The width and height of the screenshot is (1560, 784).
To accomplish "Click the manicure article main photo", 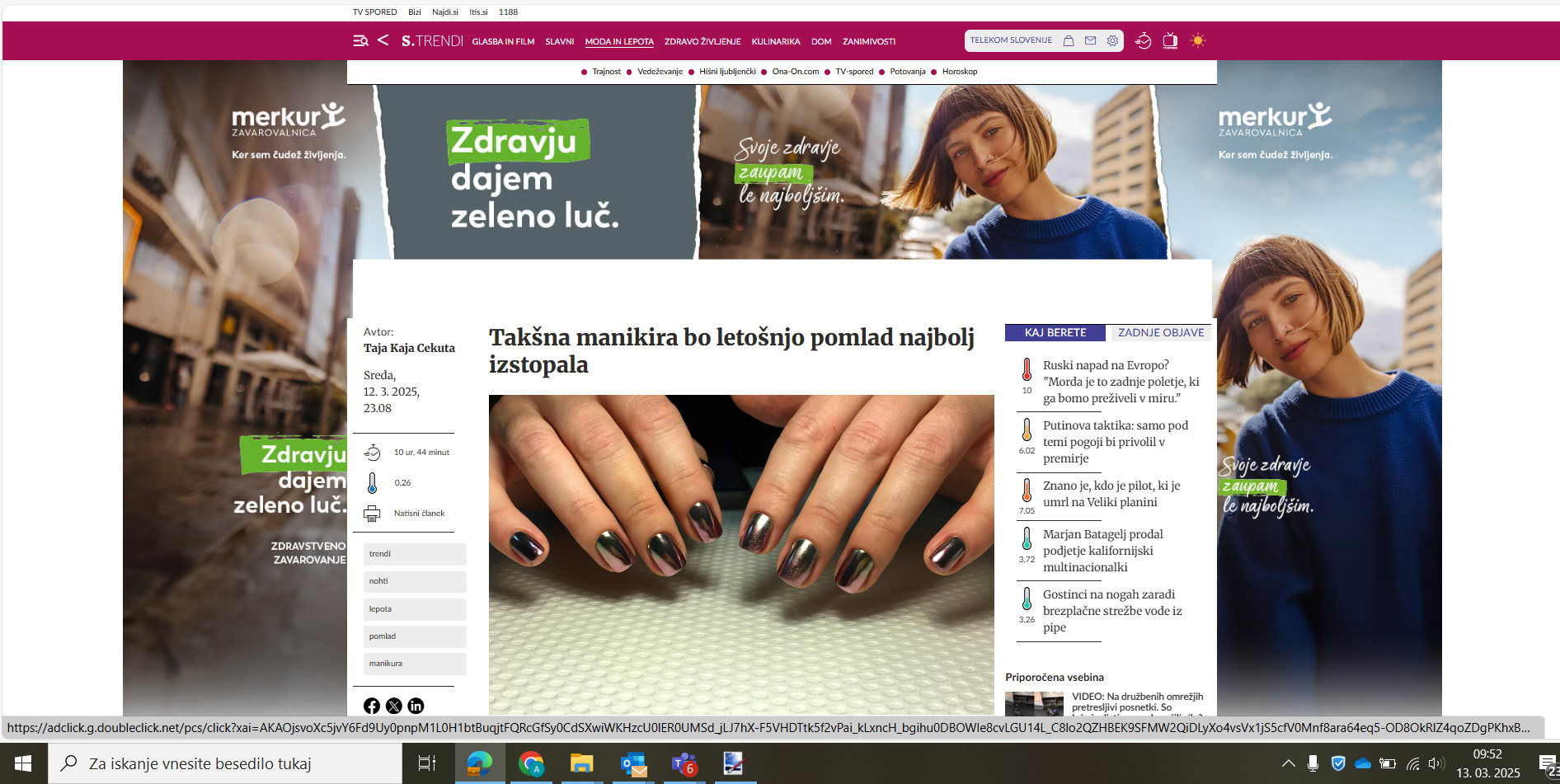I will pos(740,552).
